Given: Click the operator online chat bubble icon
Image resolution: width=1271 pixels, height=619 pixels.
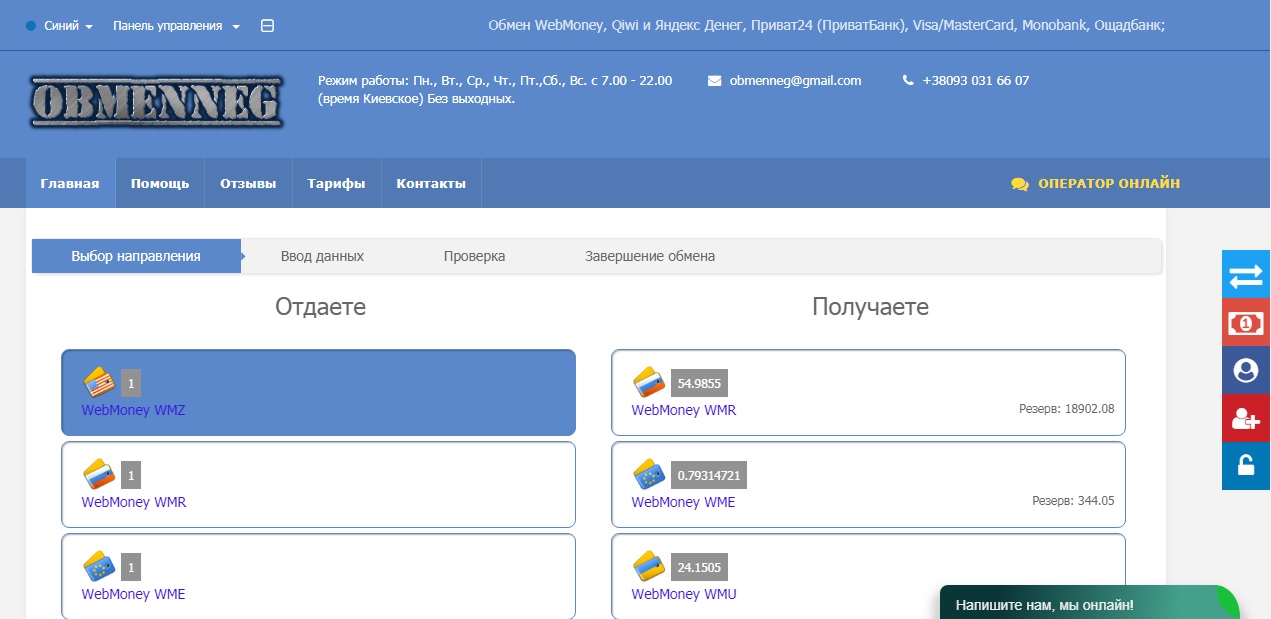Looking at the screenshot, I should point(1019,184).
